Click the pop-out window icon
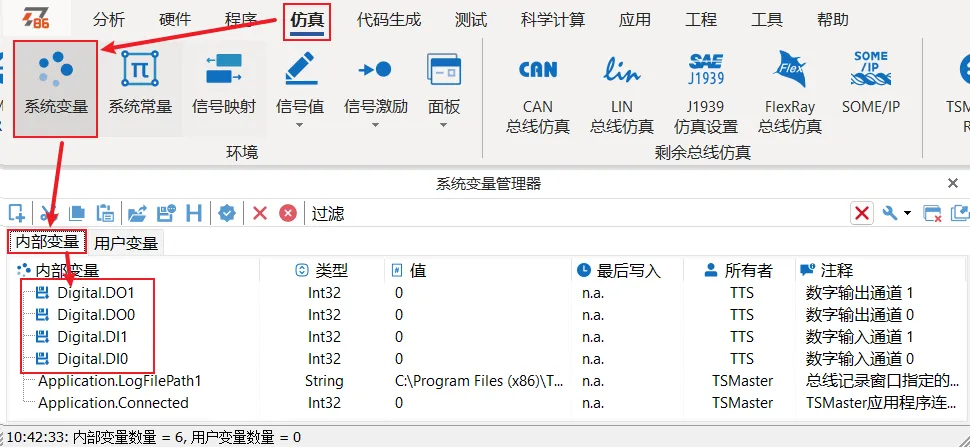The width and height of the screenshot is (970, 448). click(x=959, y=213)
